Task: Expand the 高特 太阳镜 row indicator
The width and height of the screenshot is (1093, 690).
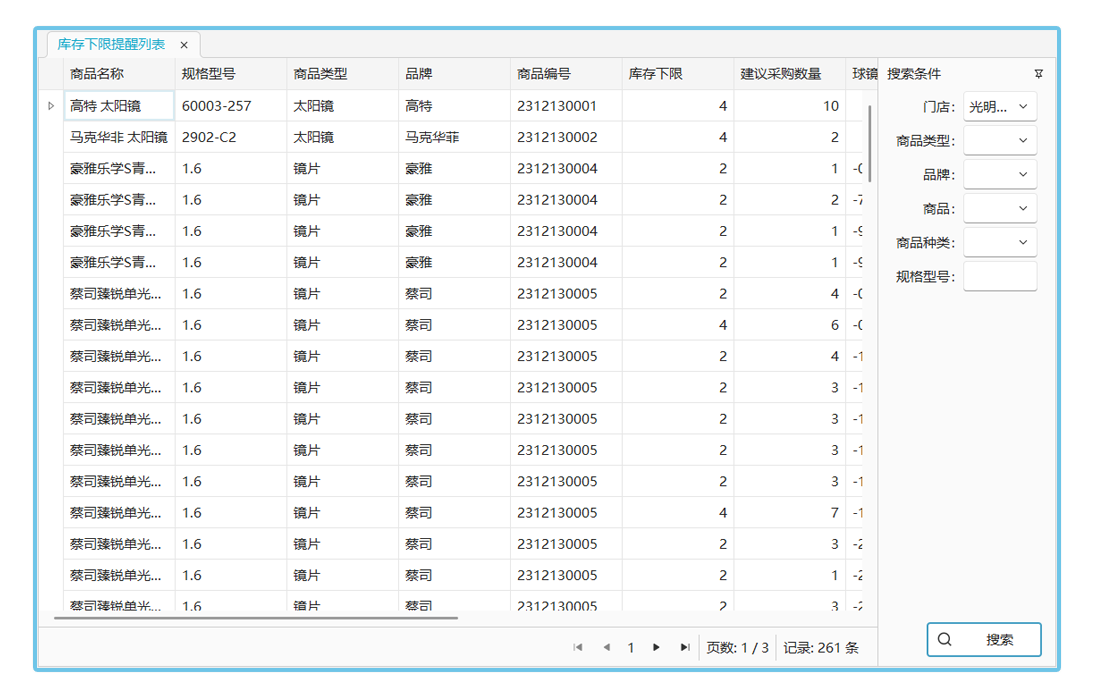Action: tap(51, 106)
